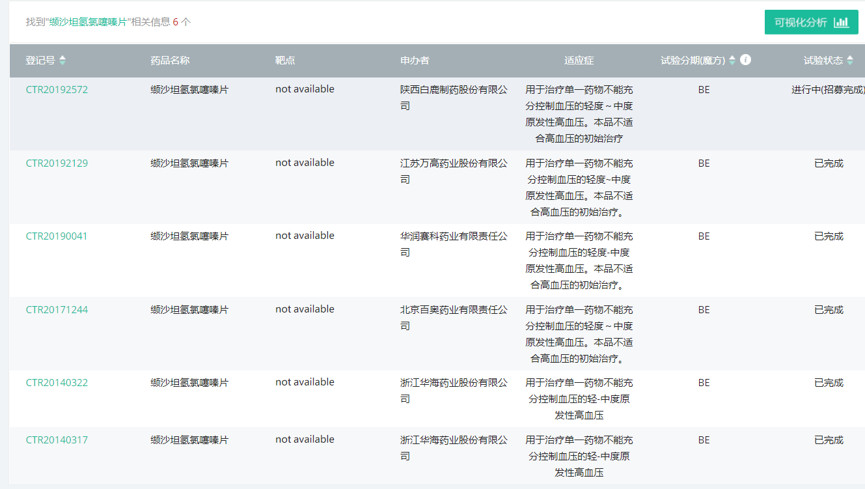
Task: Click the green search keyword 缬沙坦氢氯噻嗪片
Action: tap(88, 22)
